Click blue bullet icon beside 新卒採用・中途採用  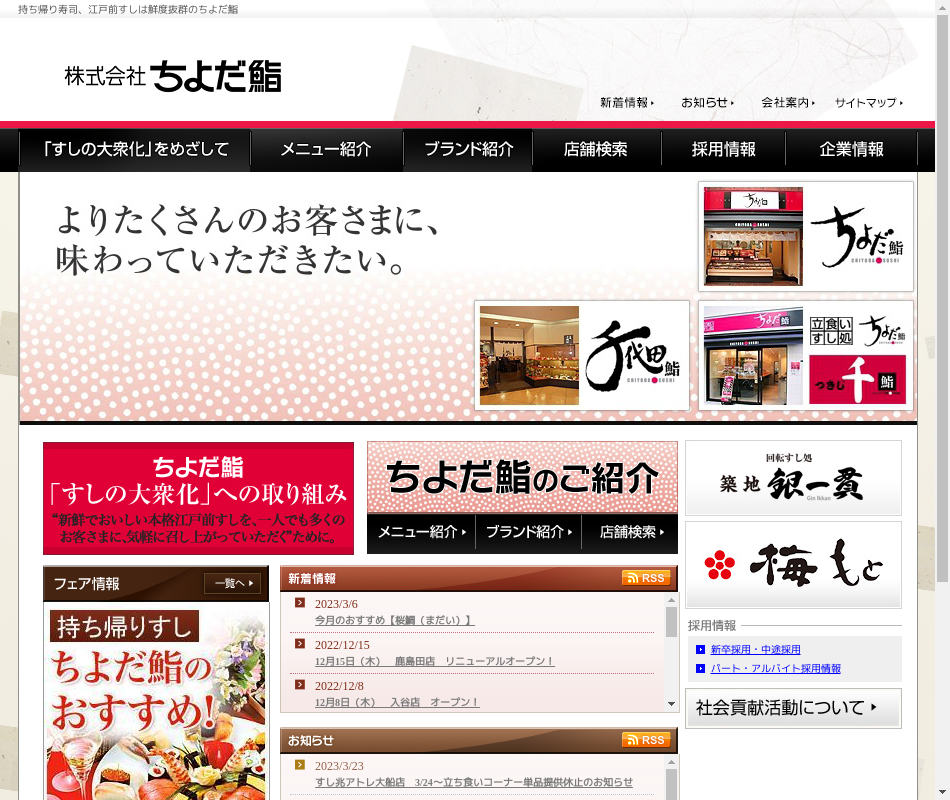coord(700,650)
